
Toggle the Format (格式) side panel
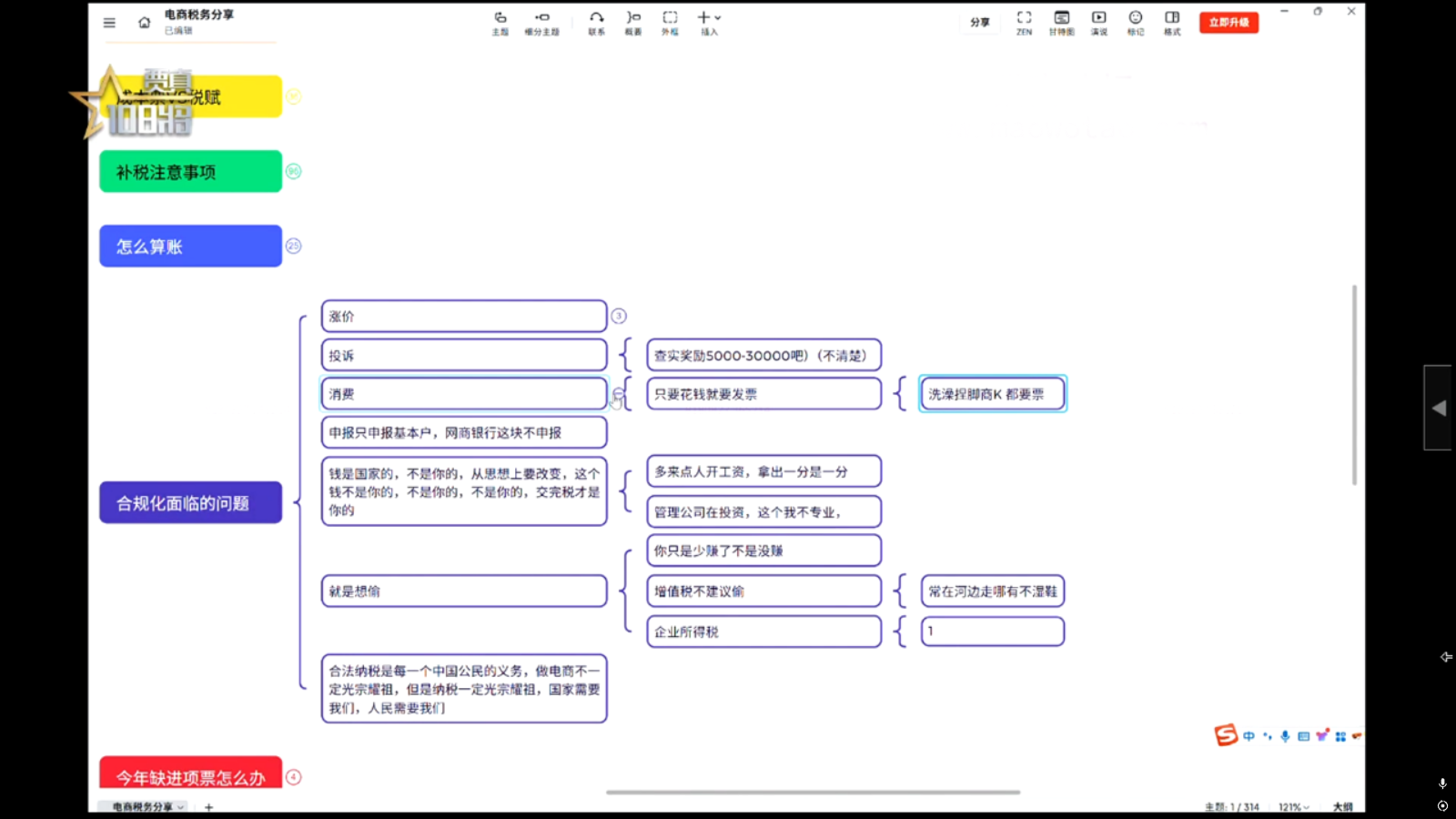pos(1172,22)
